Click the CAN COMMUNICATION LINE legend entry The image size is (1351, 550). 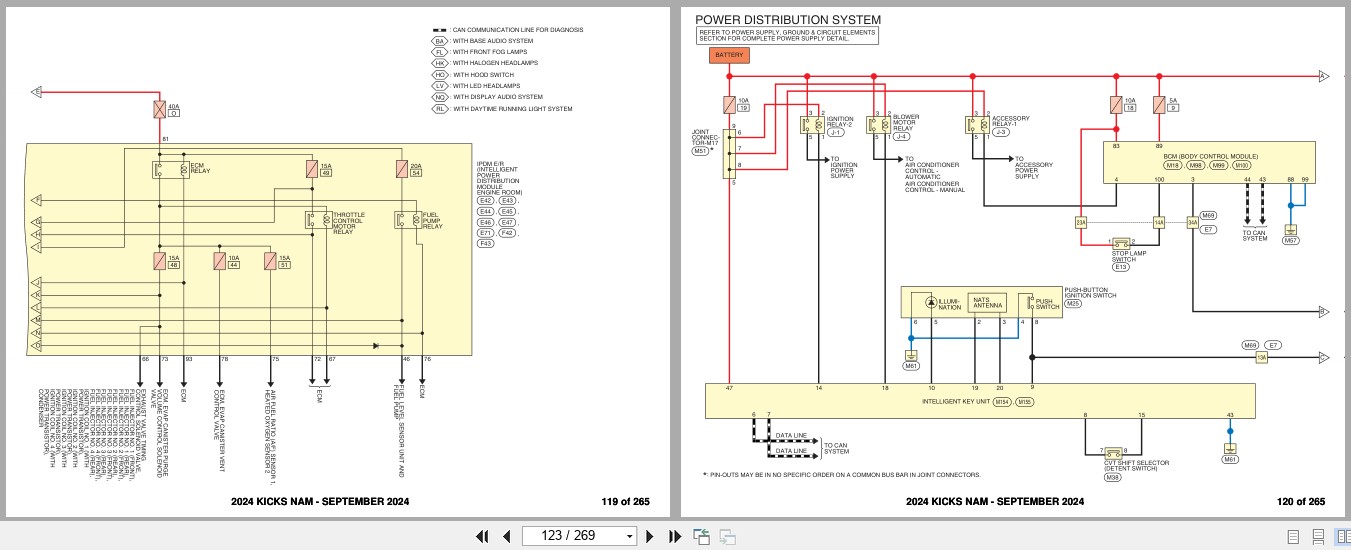[508, 30]
